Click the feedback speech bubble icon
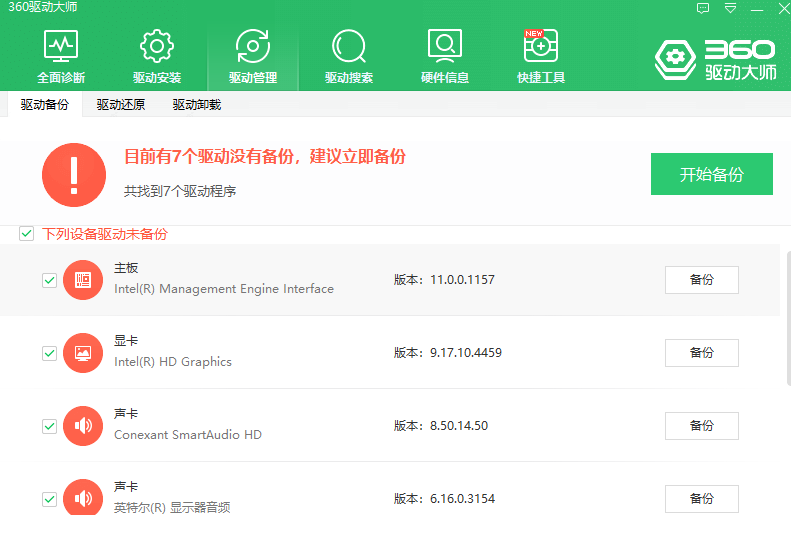This screenshot has width=791, height=549. coord(703,8)
